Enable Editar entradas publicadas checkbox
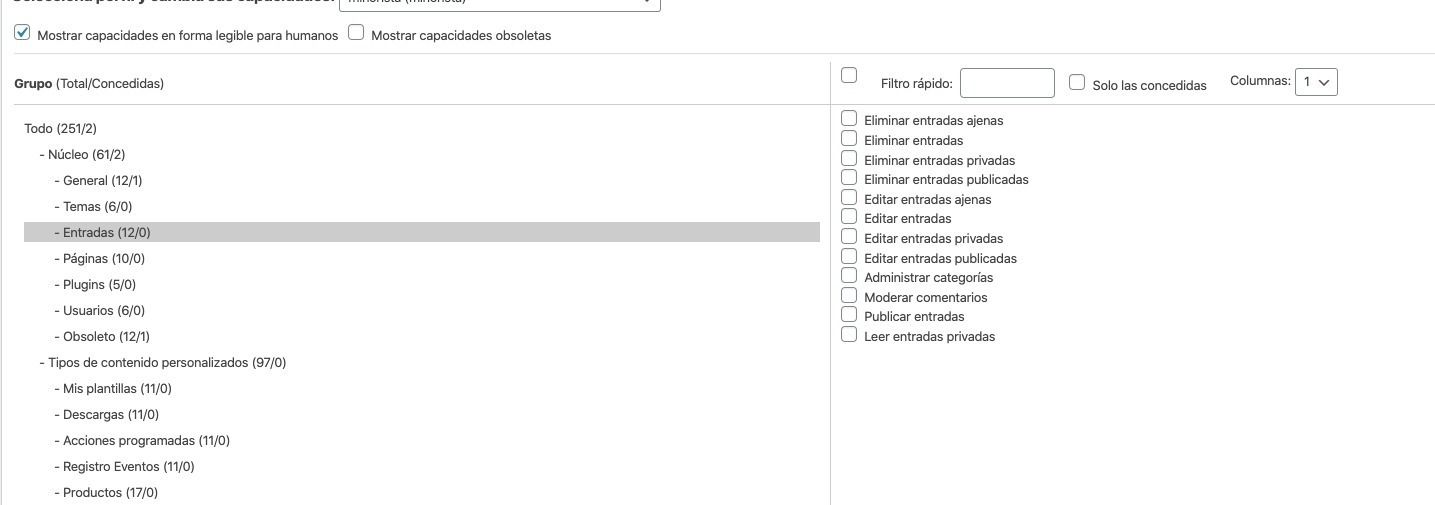 pyautogui.click(x=849, y=257)
